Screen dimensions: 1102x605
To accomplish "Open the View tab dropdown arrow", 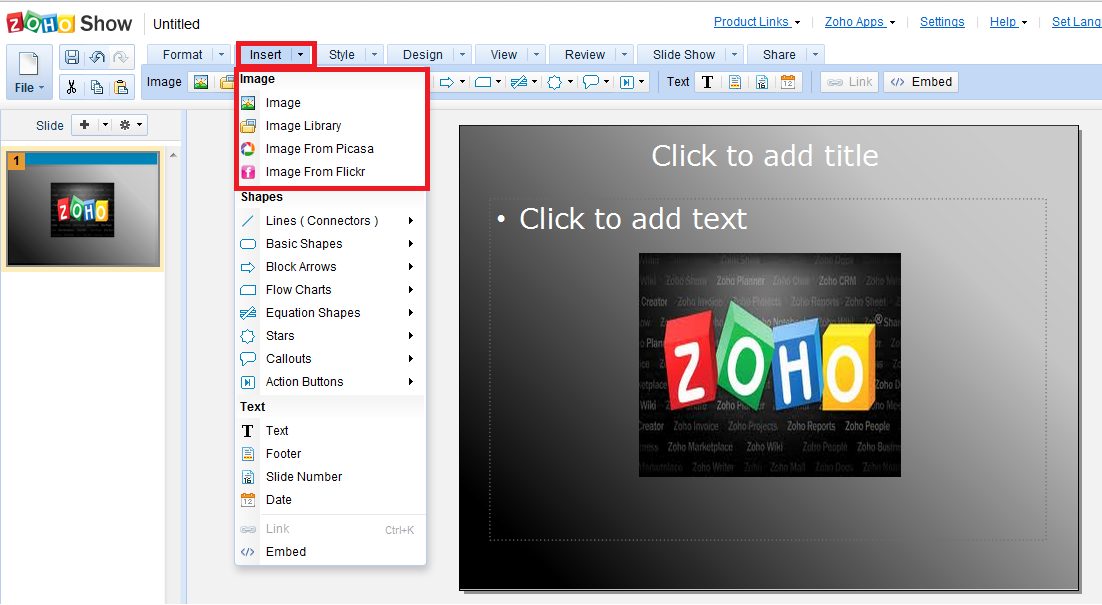I will click(x=537, y=55).
